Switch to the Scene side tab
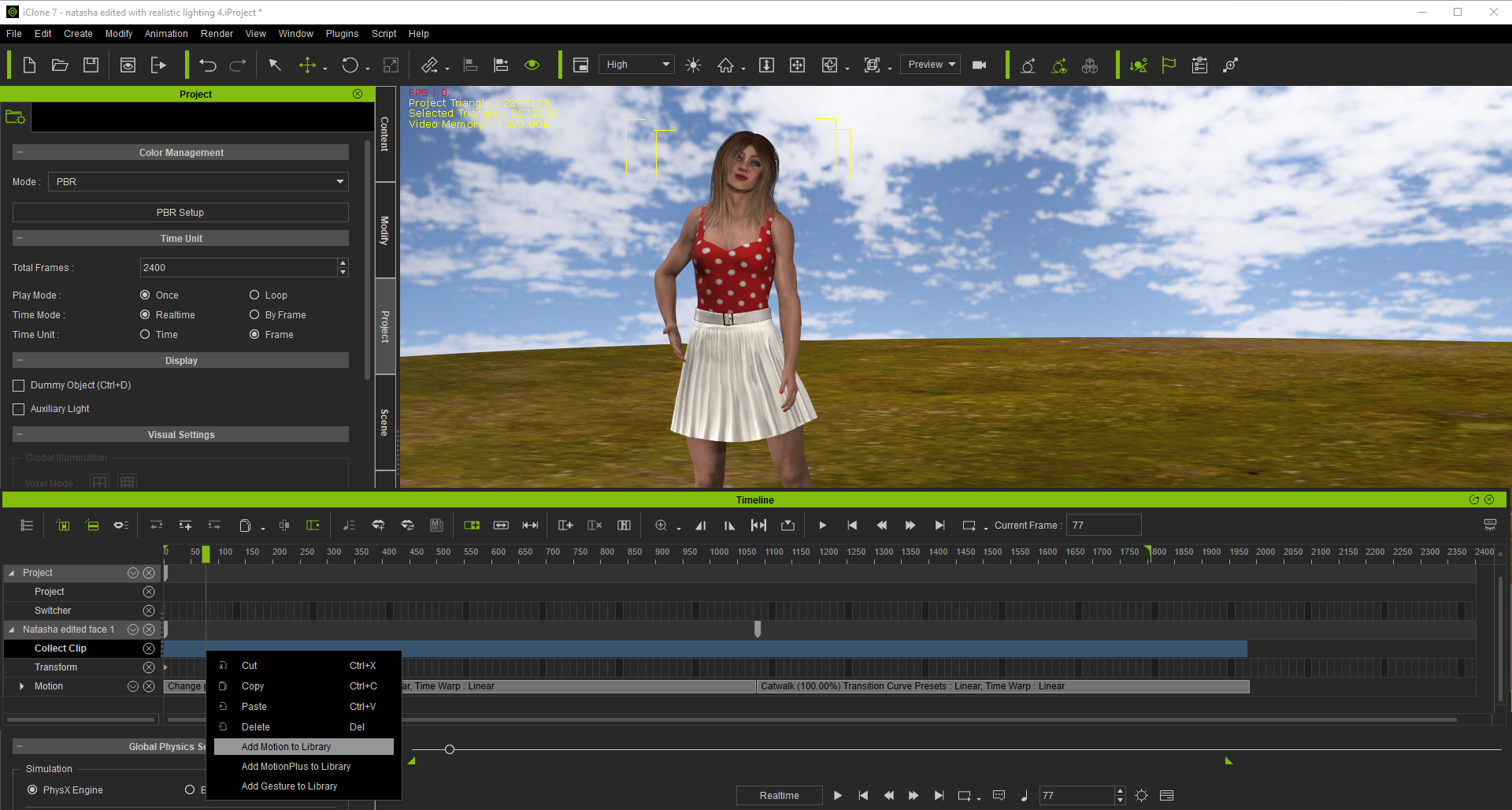This screenshot has width=1512, height=810. click(385, 422)
